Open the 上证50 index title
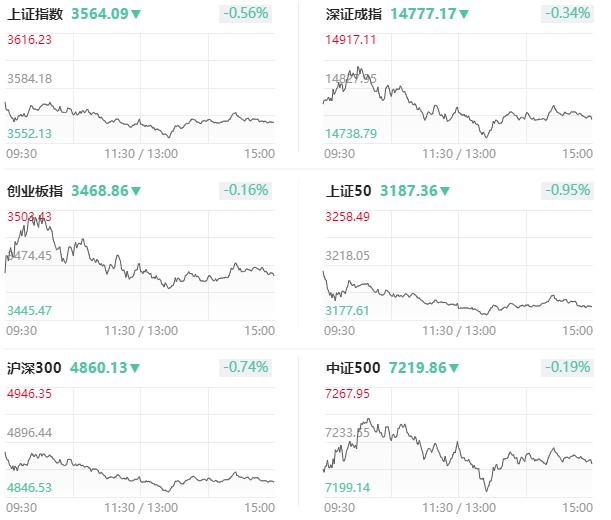The width and height of the screenshot is (611, 520). tap(348, 191)
